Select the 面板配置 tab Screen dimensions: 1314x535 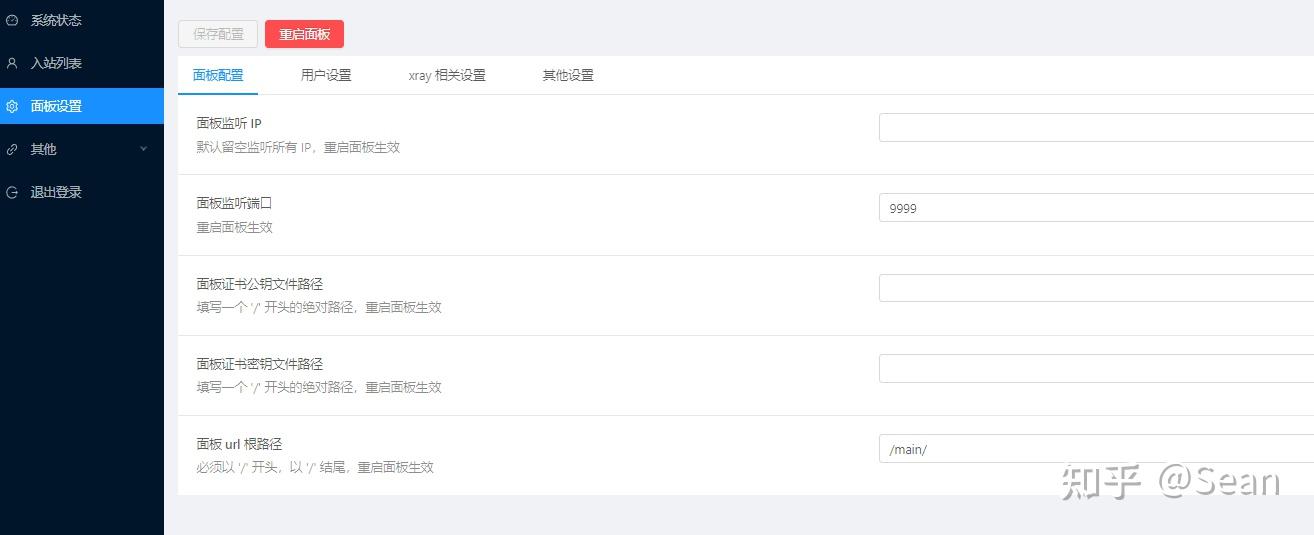[x=218, y=75]
